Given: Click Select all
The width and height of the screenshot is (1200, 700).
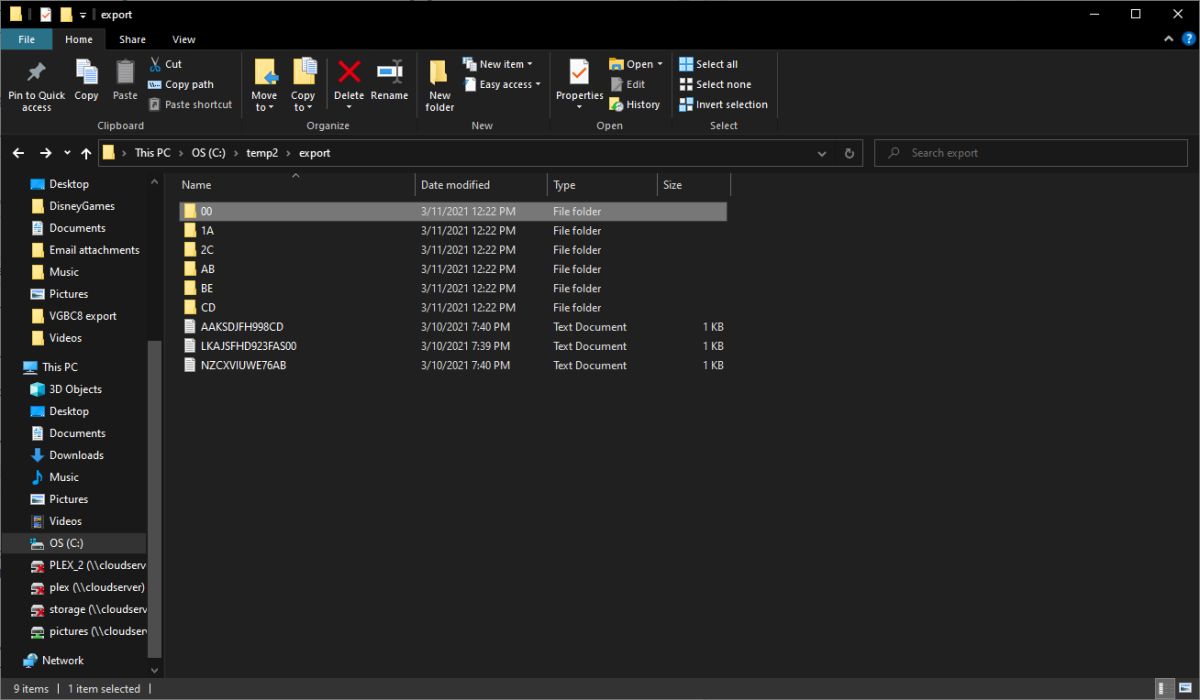Looking at the screenshot, I should coord(708,64).
